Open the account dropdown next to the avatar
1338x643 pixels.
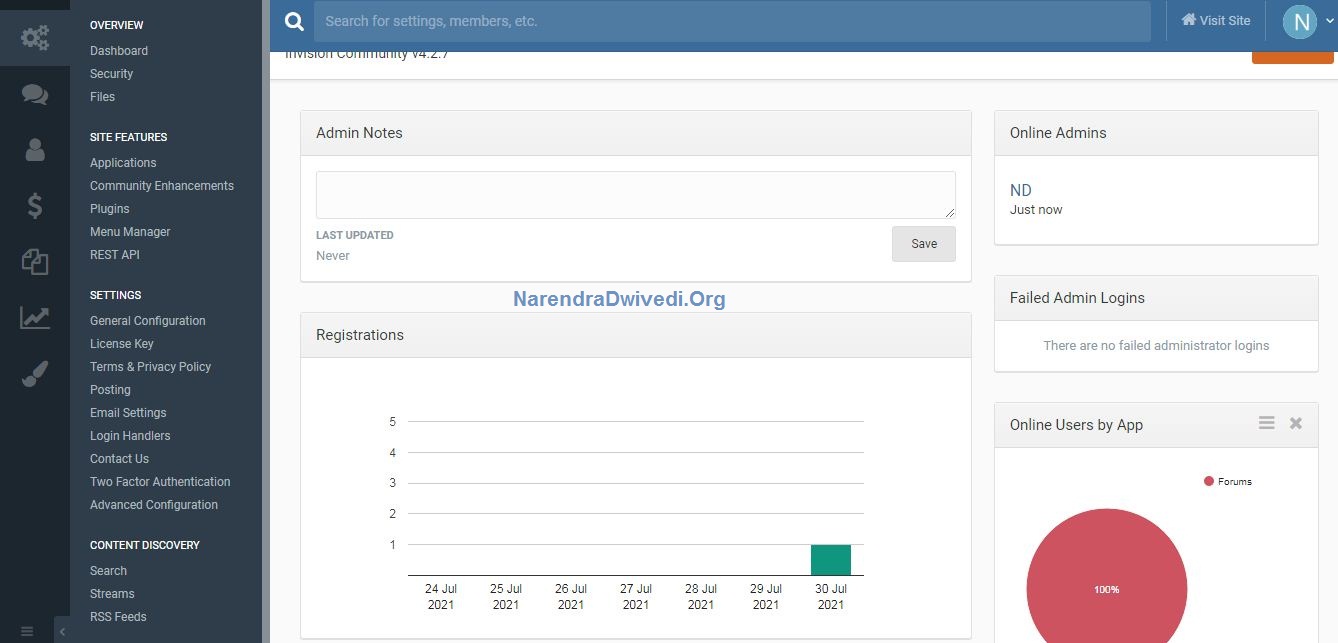click(1328, 20)
